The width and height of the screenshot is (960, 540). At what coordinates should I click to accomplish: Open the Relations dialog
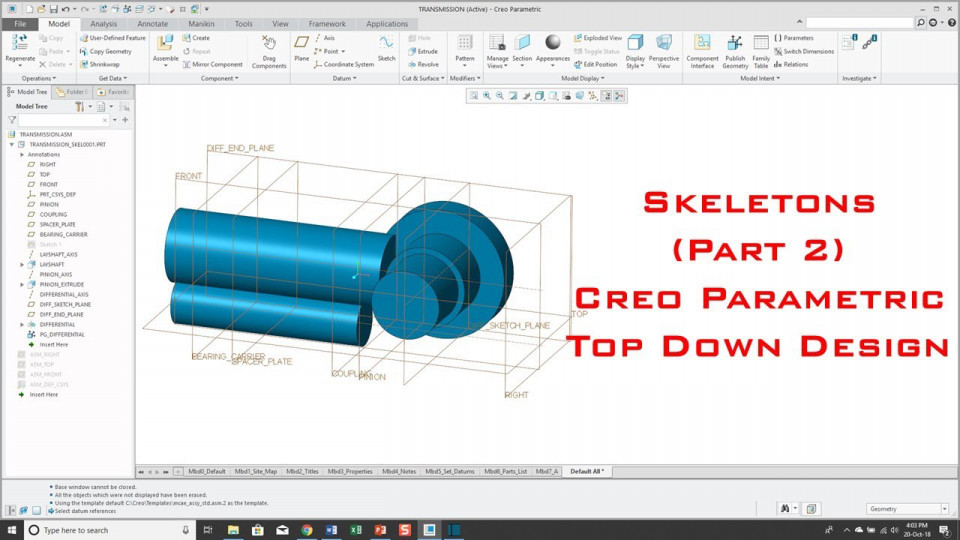(x=790, y=64)
